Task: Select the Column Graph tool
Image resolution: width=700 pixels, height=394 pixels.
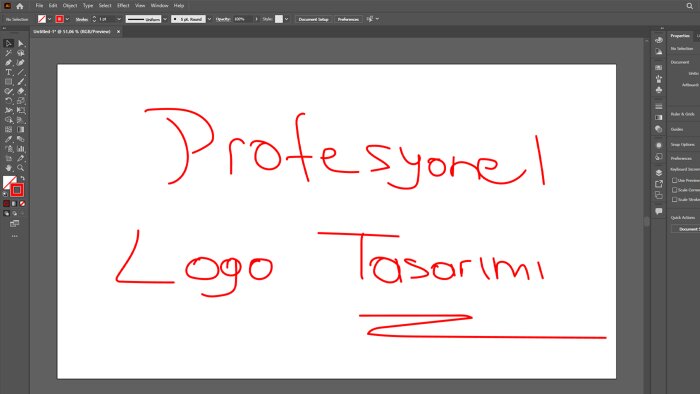Action: pos(21,149)
